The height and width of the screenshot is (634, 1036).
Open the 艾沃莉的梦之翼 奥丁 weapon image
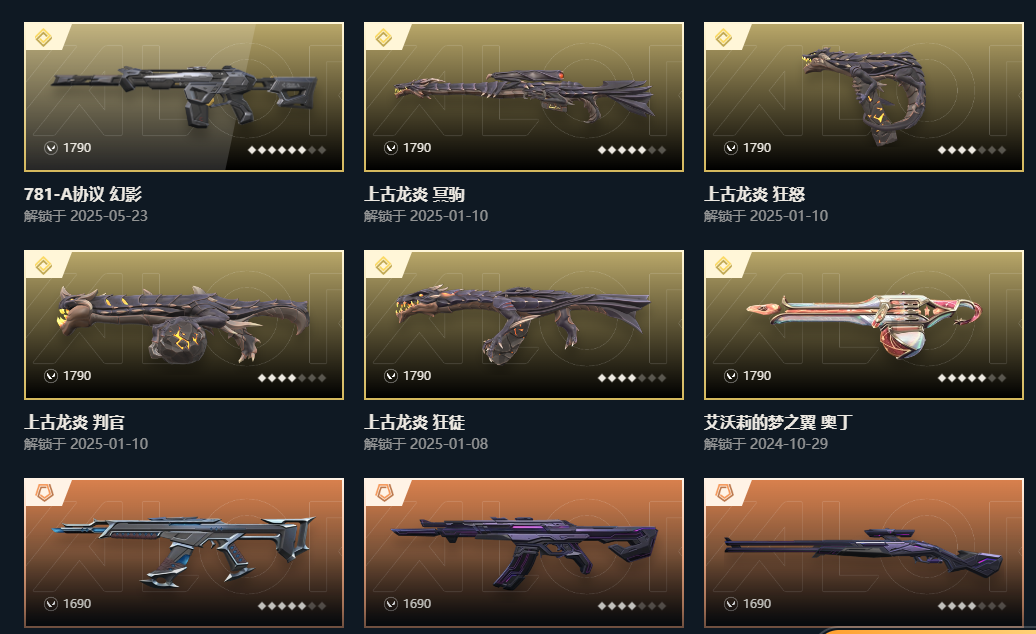tap(864, 325)
